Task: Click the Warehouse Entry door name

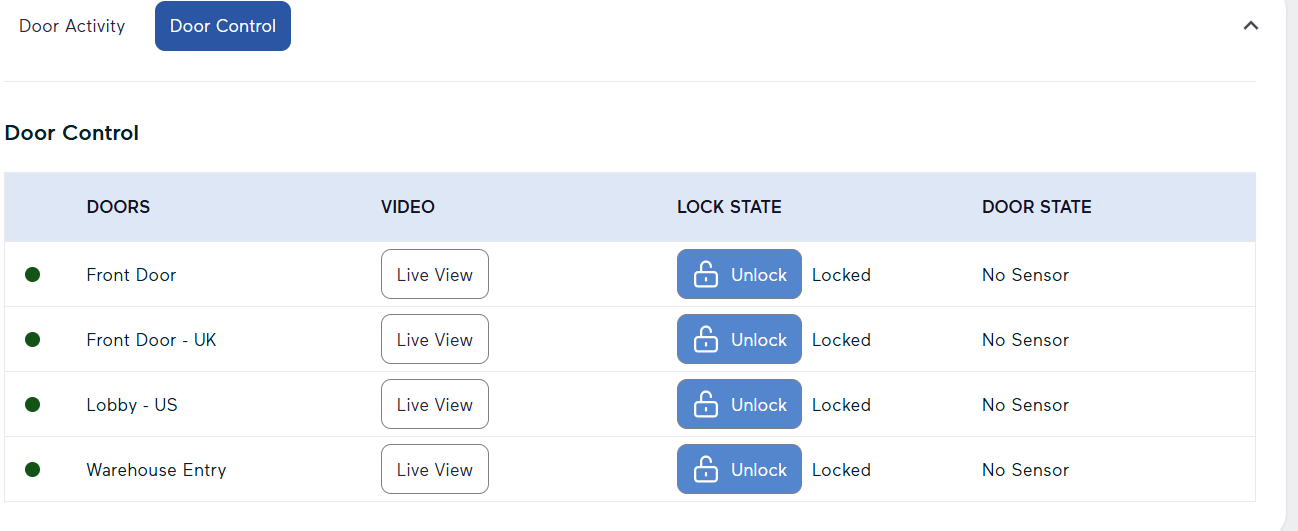Action: pos(156,469)
